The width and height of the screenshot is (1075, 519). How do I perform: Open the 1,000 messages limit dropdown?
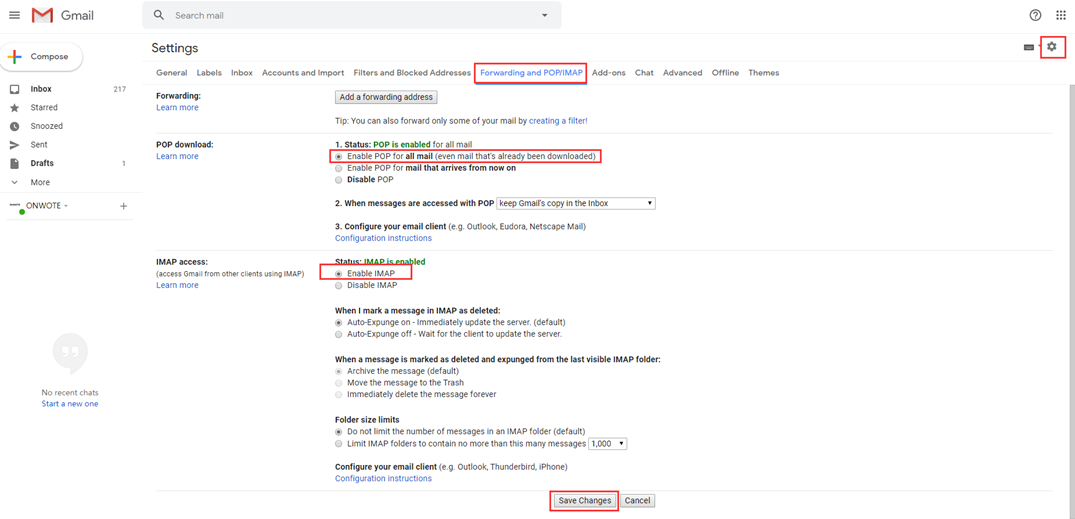pos(607,444)
